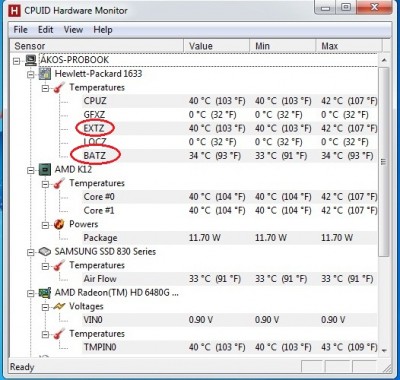
Task: Click the VIN0 value 0.90 V
Action: point(201,320)
